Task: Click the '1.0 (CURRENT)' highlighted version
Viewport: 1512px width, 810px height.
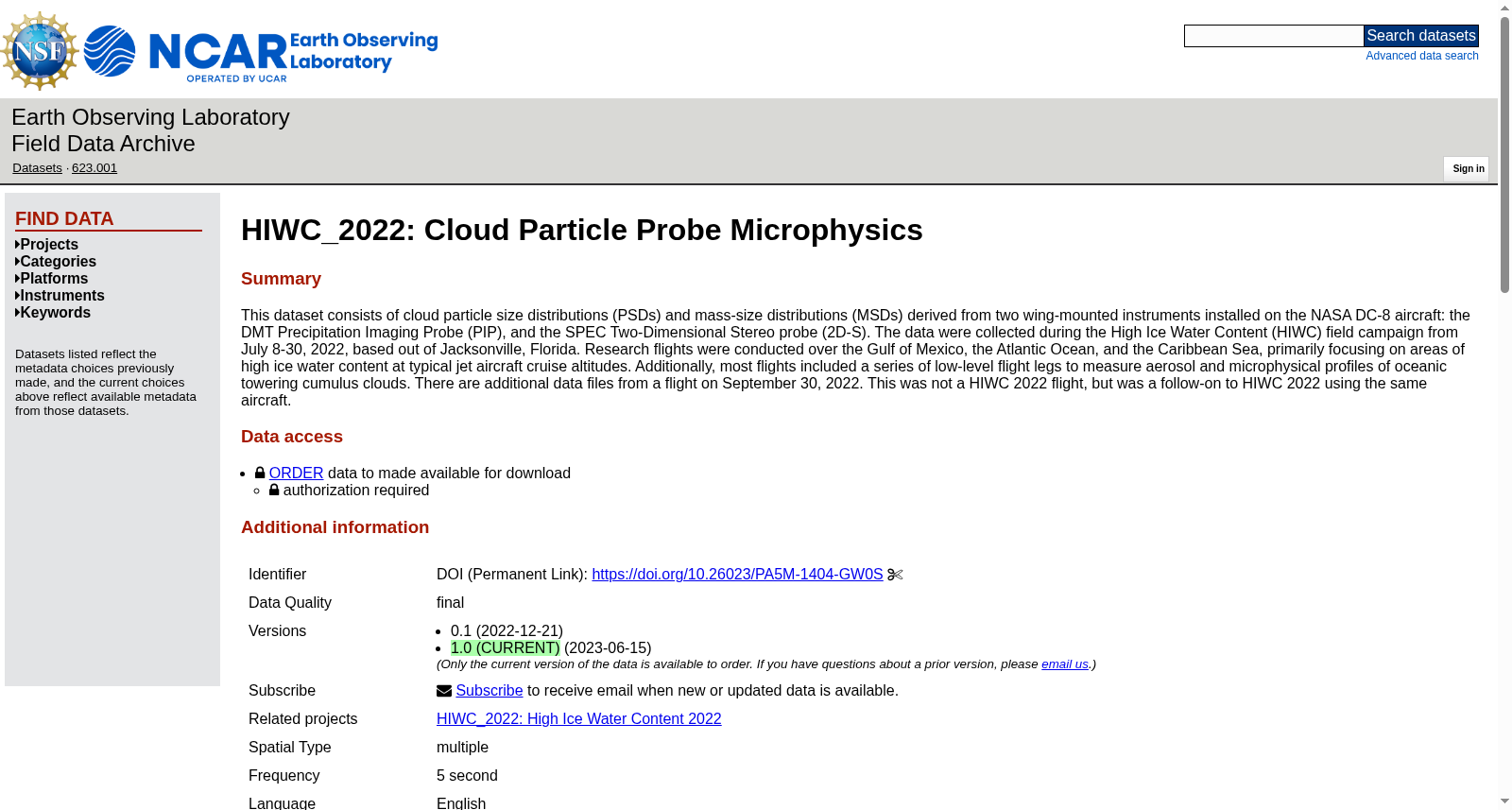Action: (x=506, y=648)
